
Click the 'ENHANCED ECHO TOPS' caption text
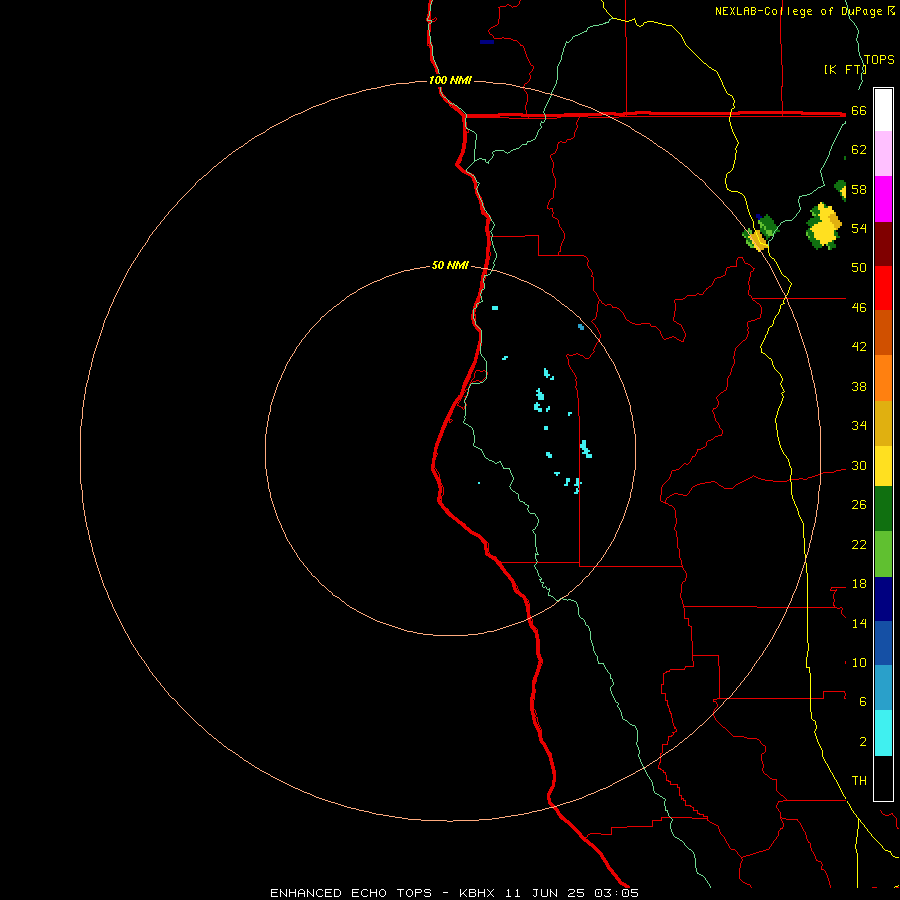pyautogui.click(x=351, y=893)
